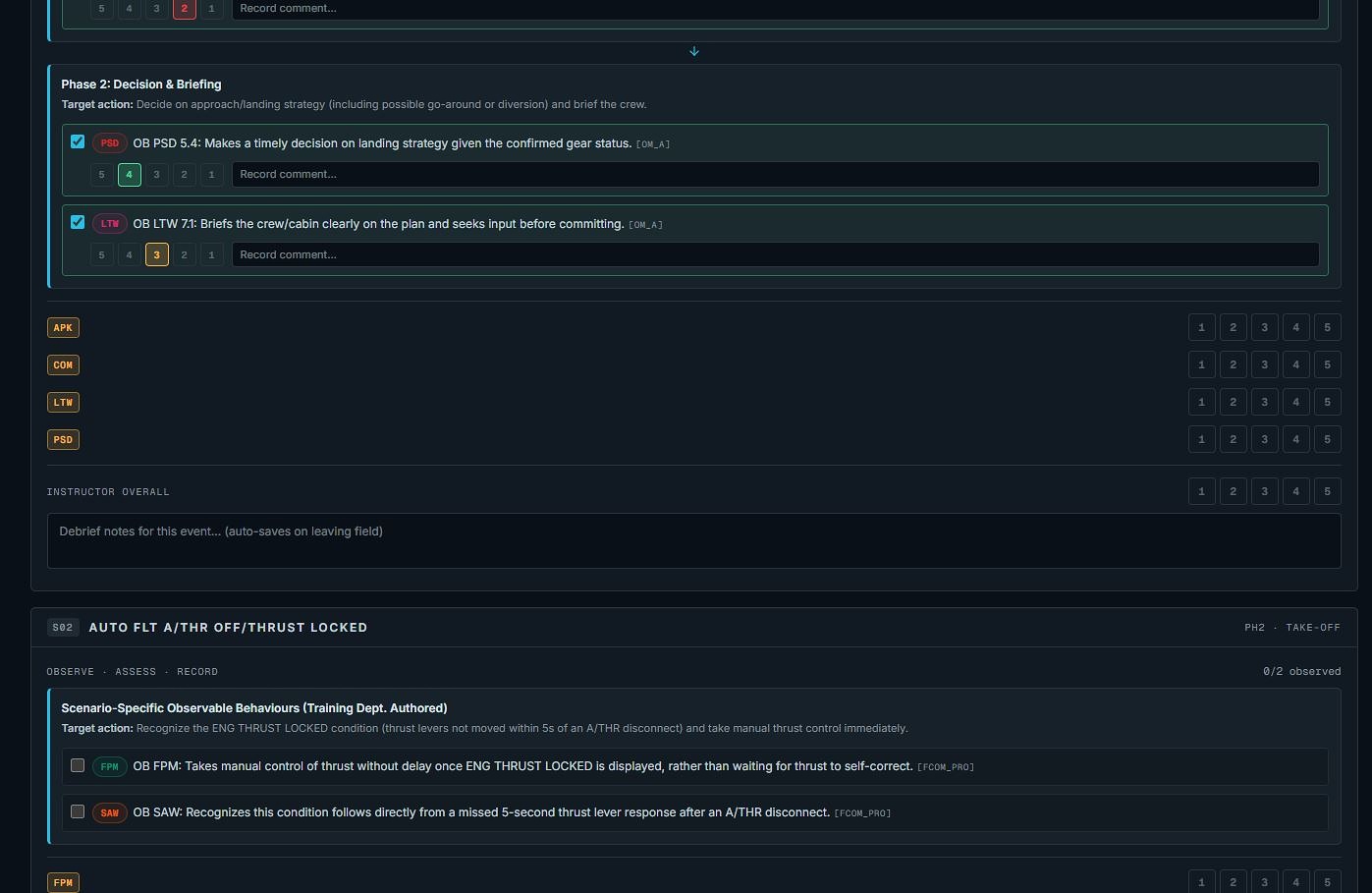Tick the OB SAW condition recognition checkbox
This screenshot has height=893, width=1372.
(78, 810)
